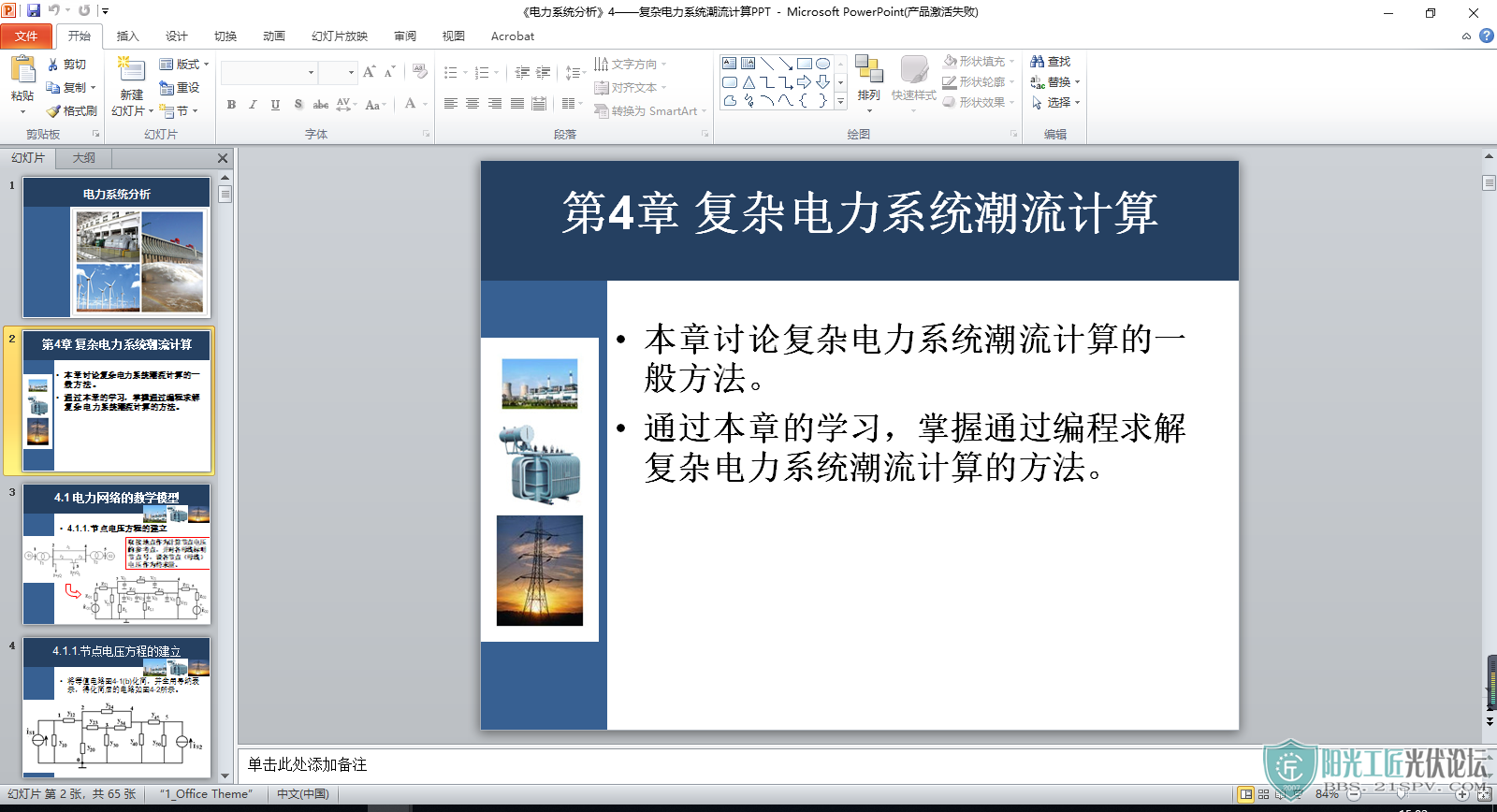Screen dimensions: 1497x812
Task: Open font dialog launcher in 字体 group
Action: coord(426,134)
